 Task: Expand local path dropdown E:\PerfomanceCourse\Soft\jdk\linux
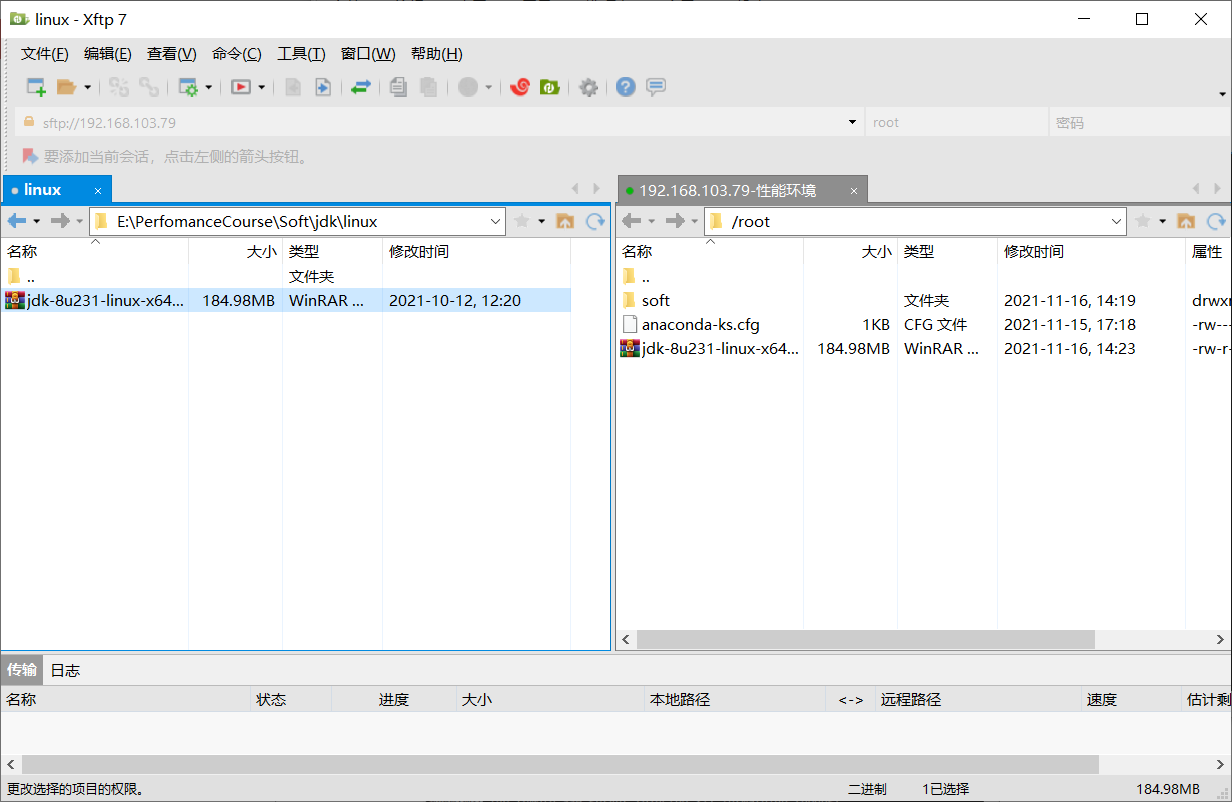(496, 221)
